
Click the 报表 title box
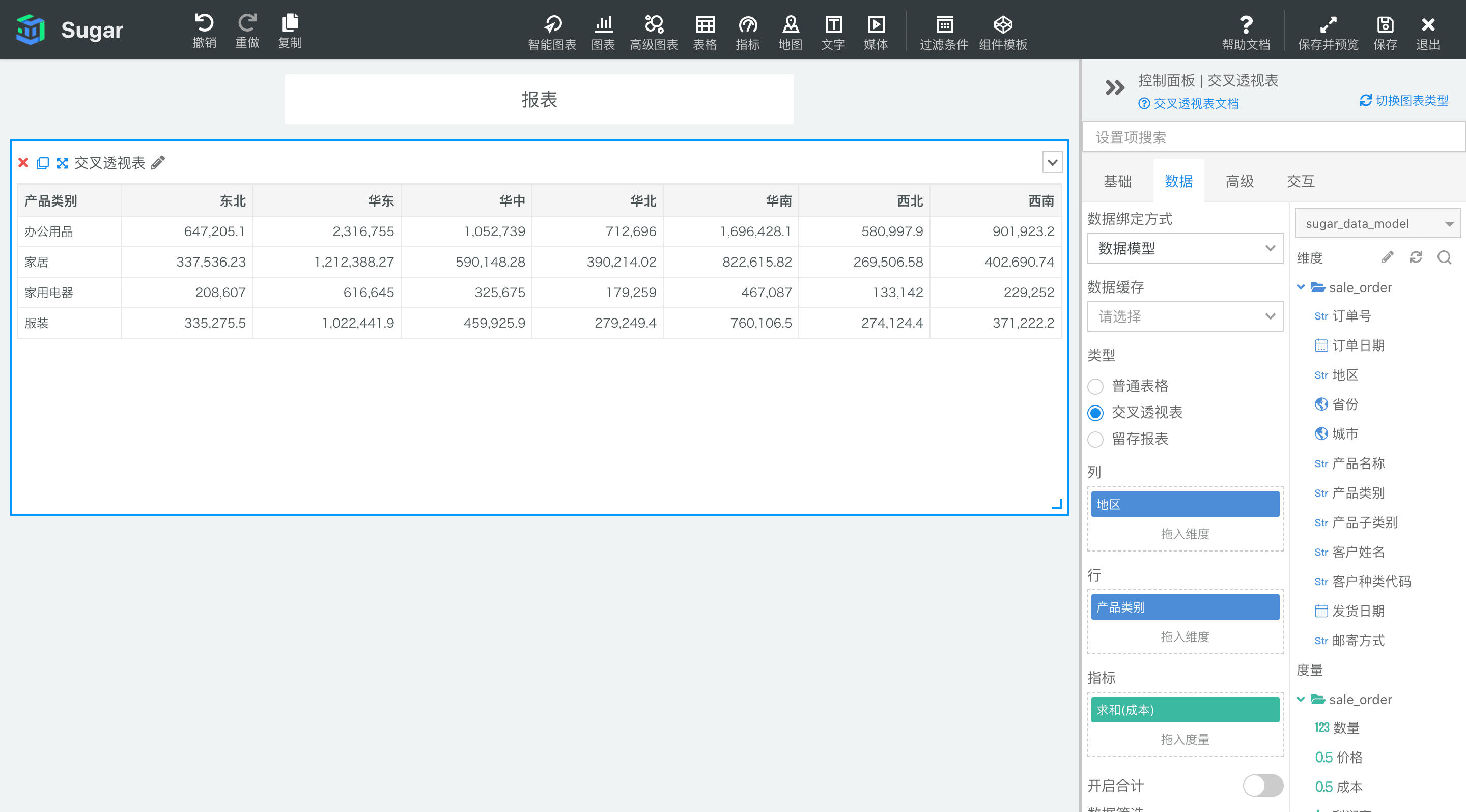(539, 100)
